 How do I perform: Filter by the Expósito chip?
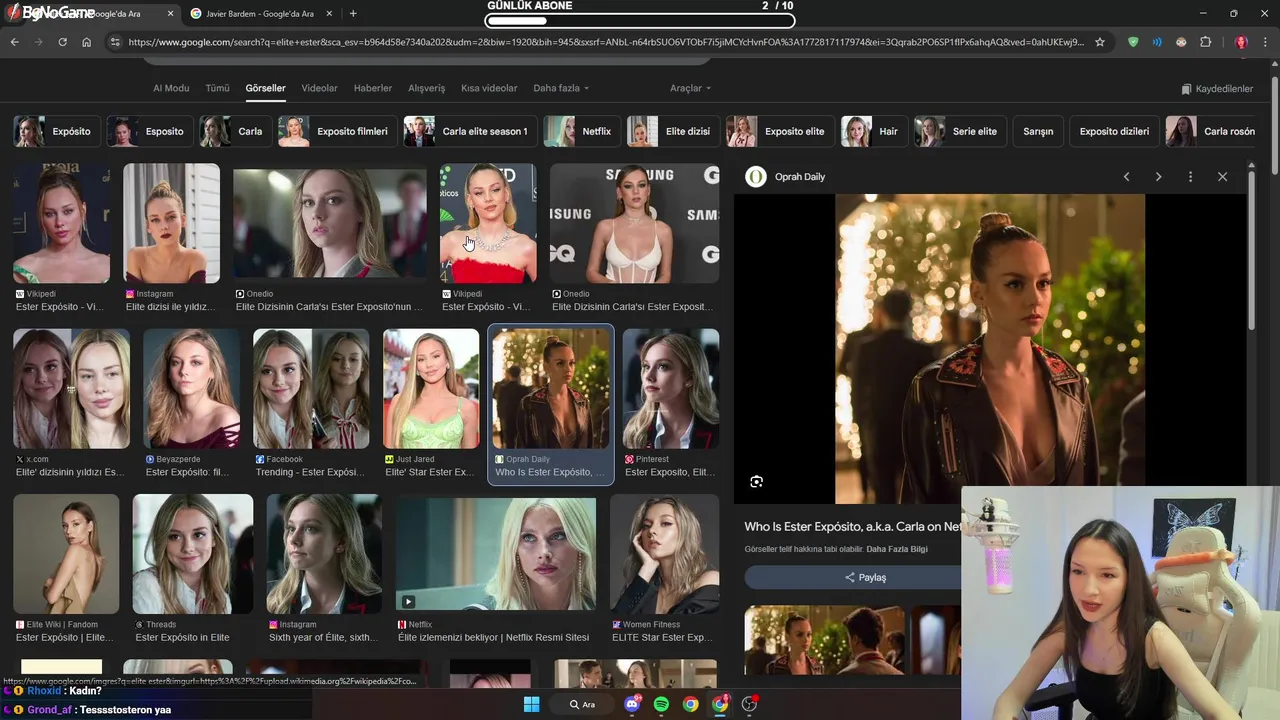(x=57, y=131)
